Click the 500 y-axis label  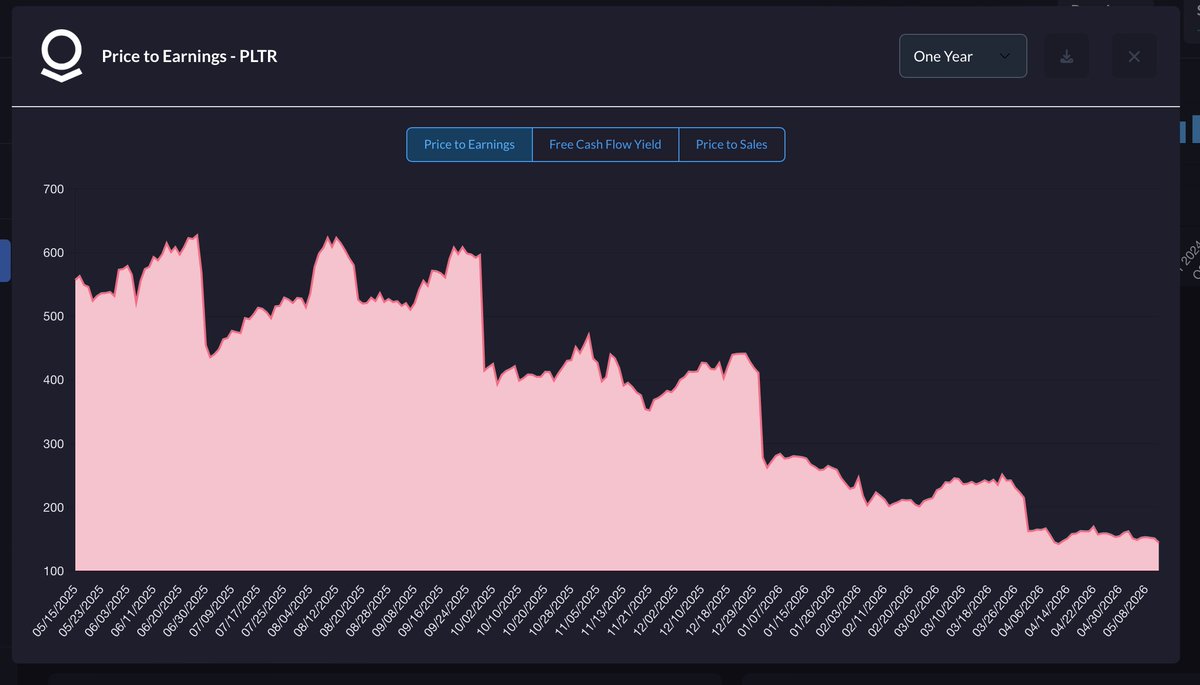53,317
